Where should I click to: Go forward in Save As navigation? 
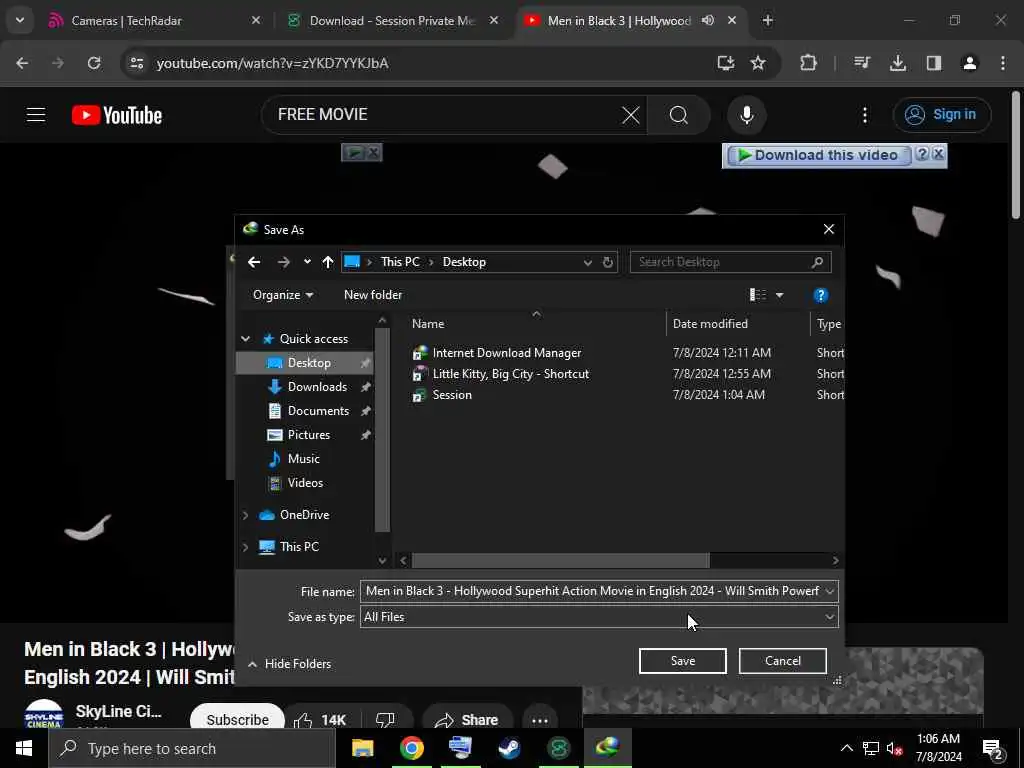[x=283, y=263]
